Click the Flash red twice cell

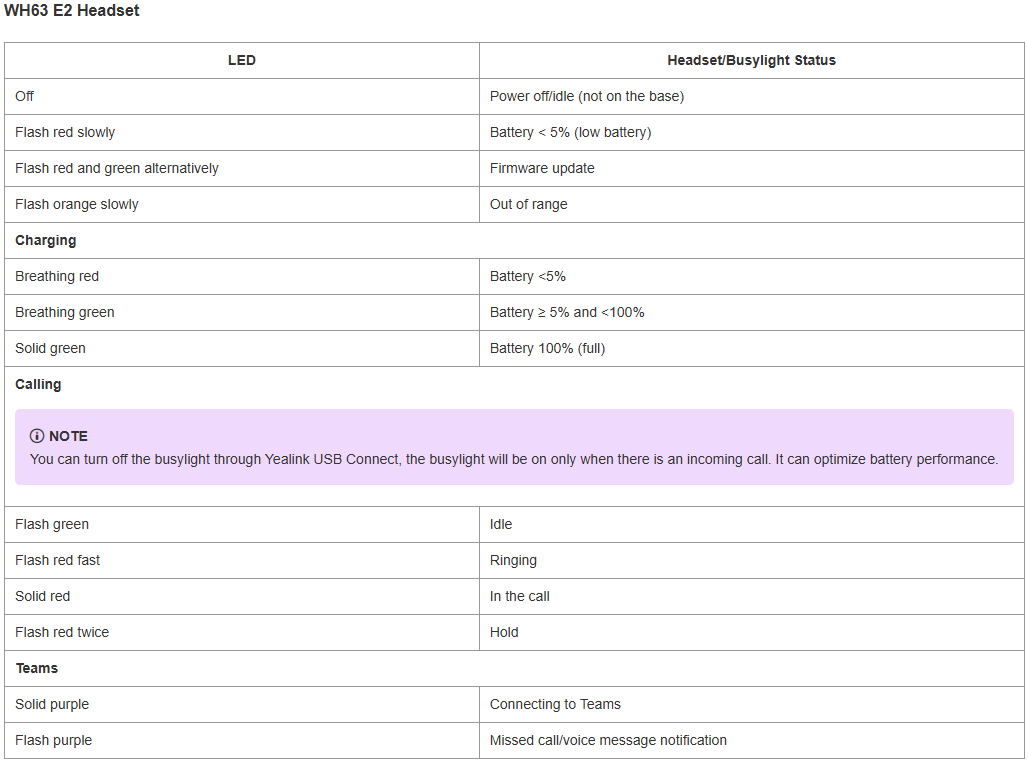pyautogui.click(x=62, y=632)
